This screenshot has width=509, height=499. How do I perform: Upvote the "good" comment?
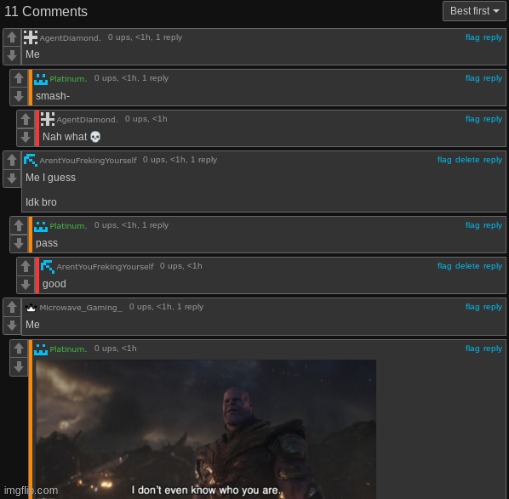click(x=26, y=266)
